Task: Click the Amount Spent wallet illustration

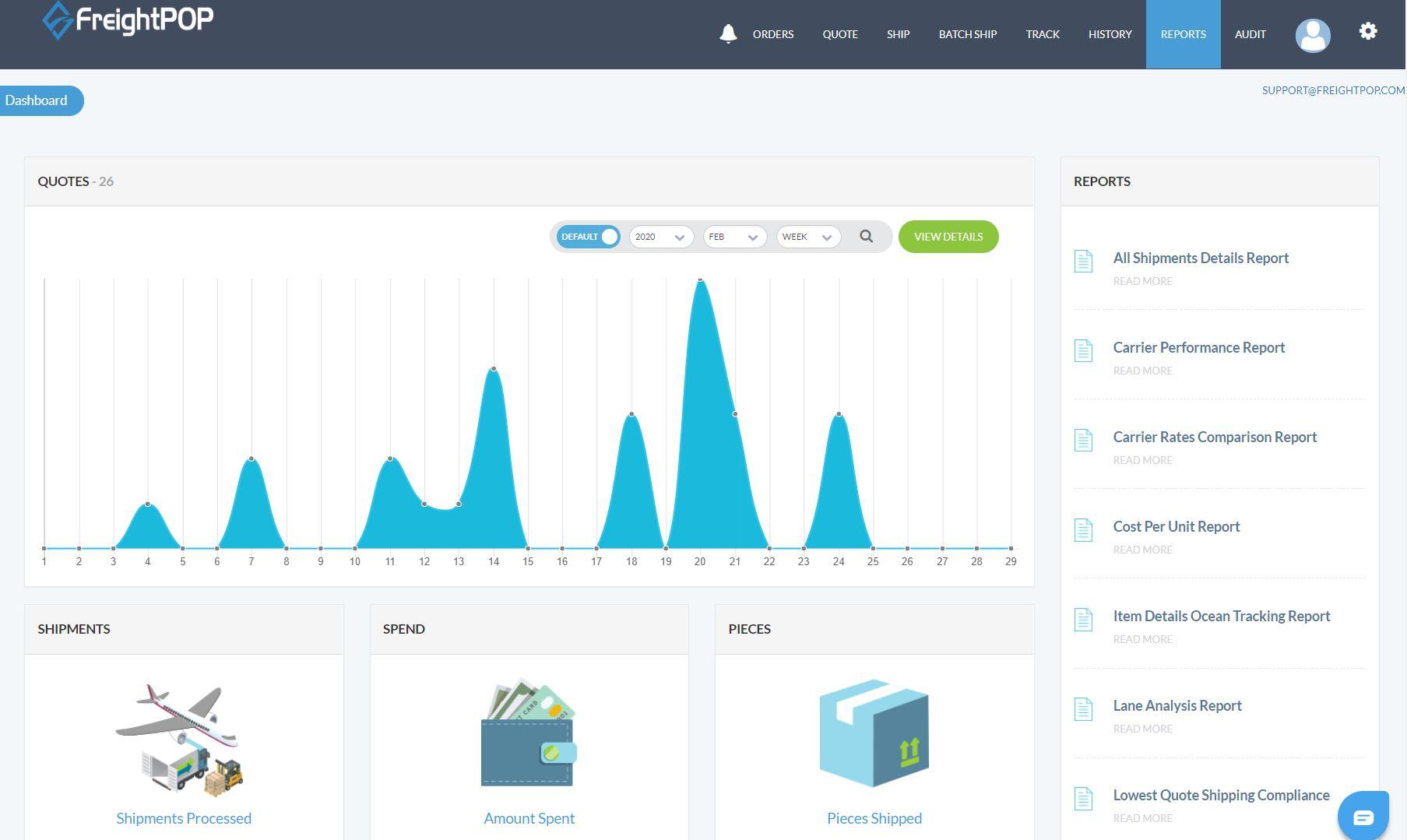Action: (x=529, y=733)
